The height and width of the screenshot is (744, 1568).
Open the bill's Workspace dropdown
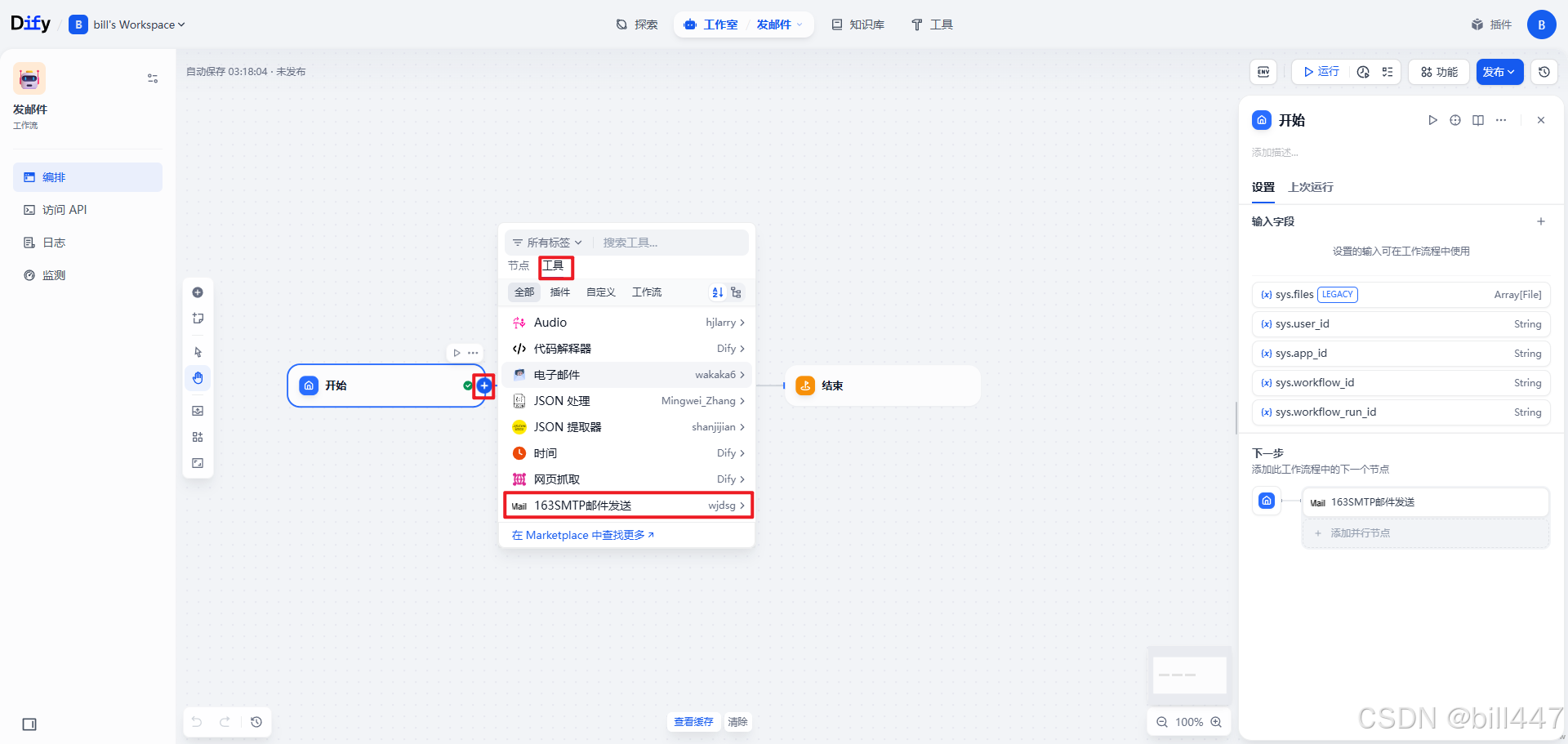[127, 25]
